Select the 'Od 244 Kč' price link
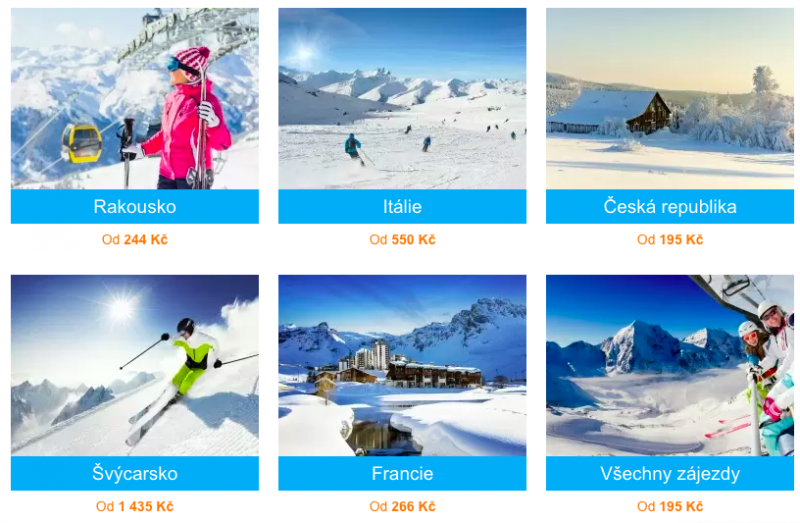 coord(135,239)
